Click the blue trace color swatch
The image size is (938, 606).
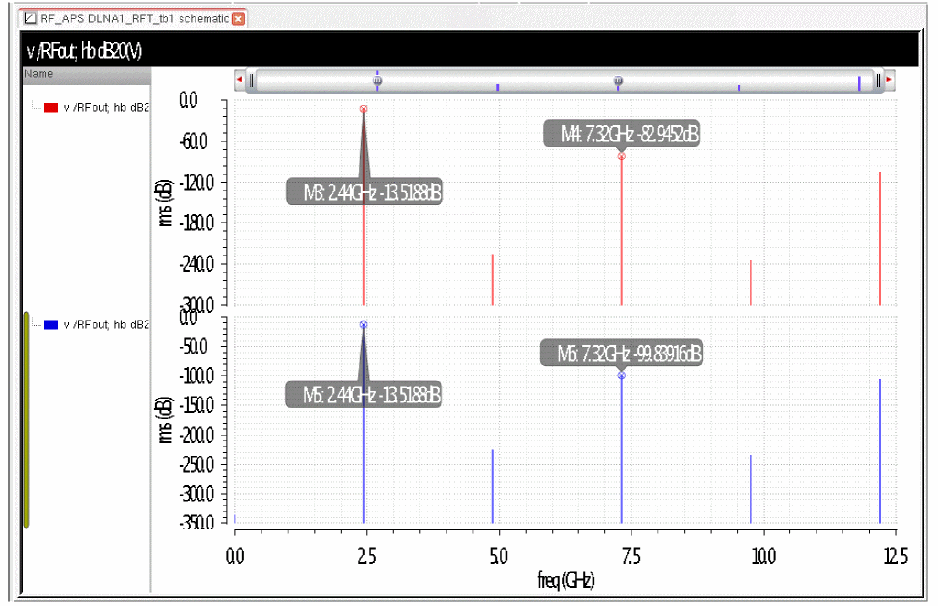click(x=51, y=324)
